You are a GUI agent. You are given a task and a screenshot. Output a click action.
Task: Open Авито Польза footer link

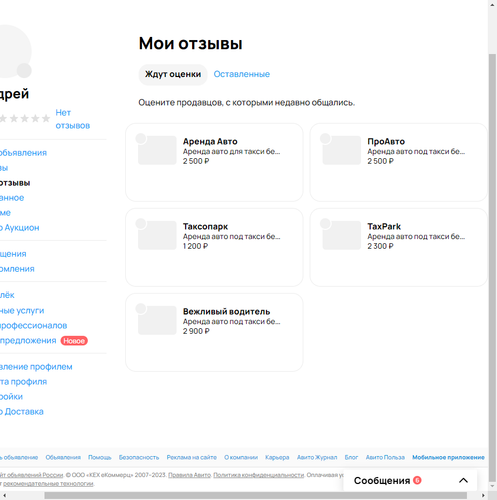[385, 457]
